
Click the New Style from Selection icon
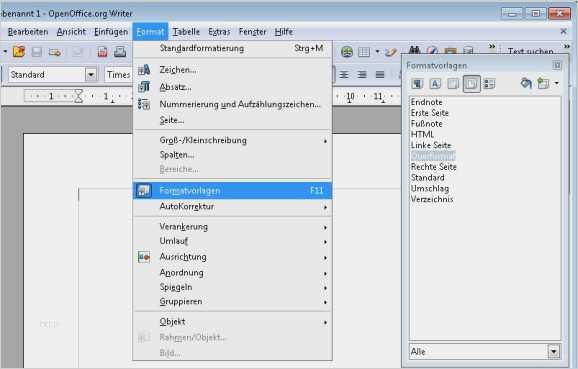pos(543,84)
